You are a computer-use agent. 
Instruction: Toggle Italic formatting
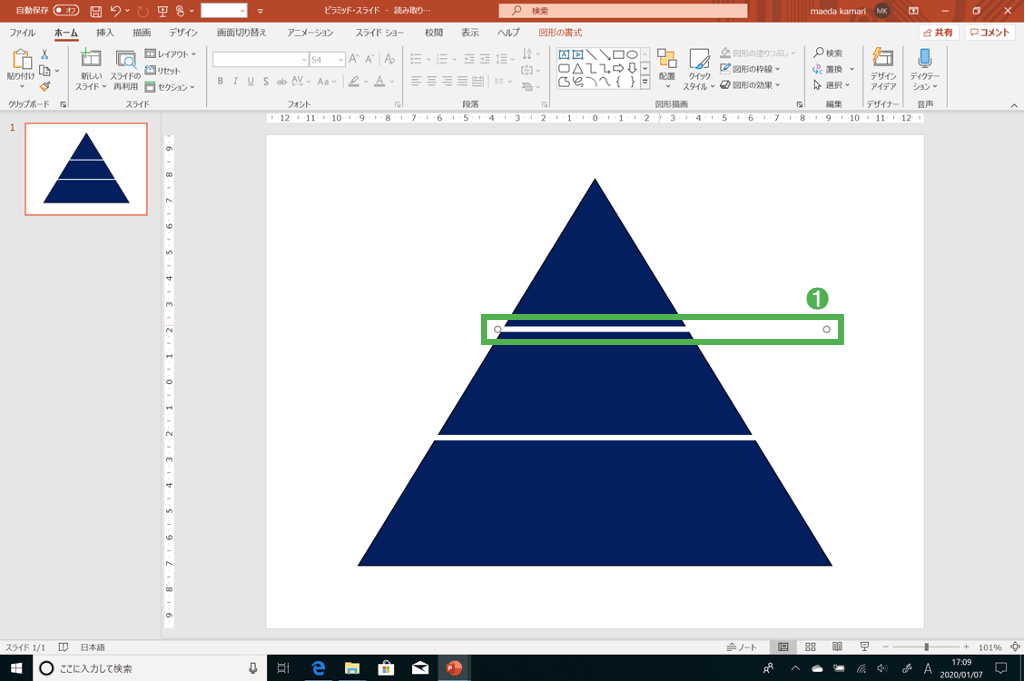point(235,81)
